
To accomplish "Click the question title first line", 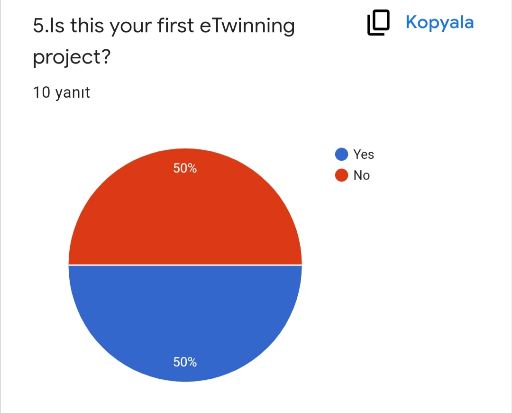I will (x=164, y=26).
